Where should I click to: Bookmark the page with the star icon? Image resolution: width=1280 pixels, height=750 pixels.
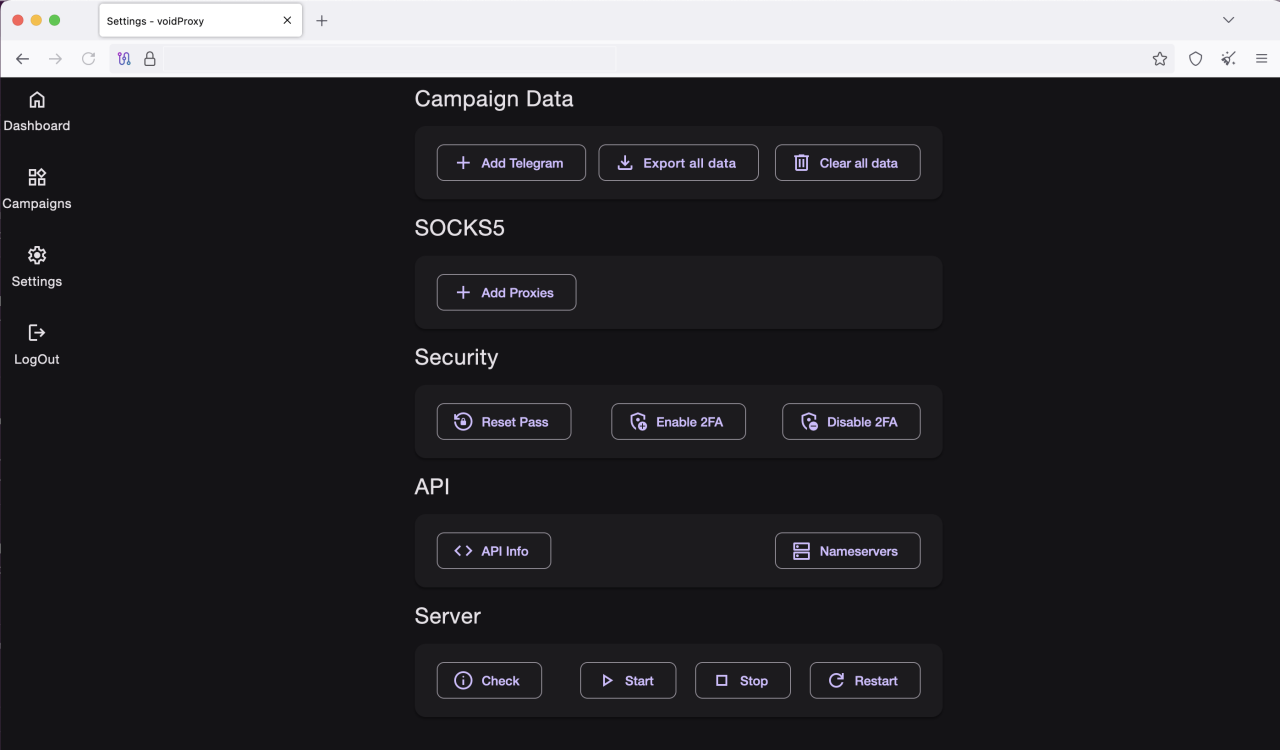coord(1160,58)
